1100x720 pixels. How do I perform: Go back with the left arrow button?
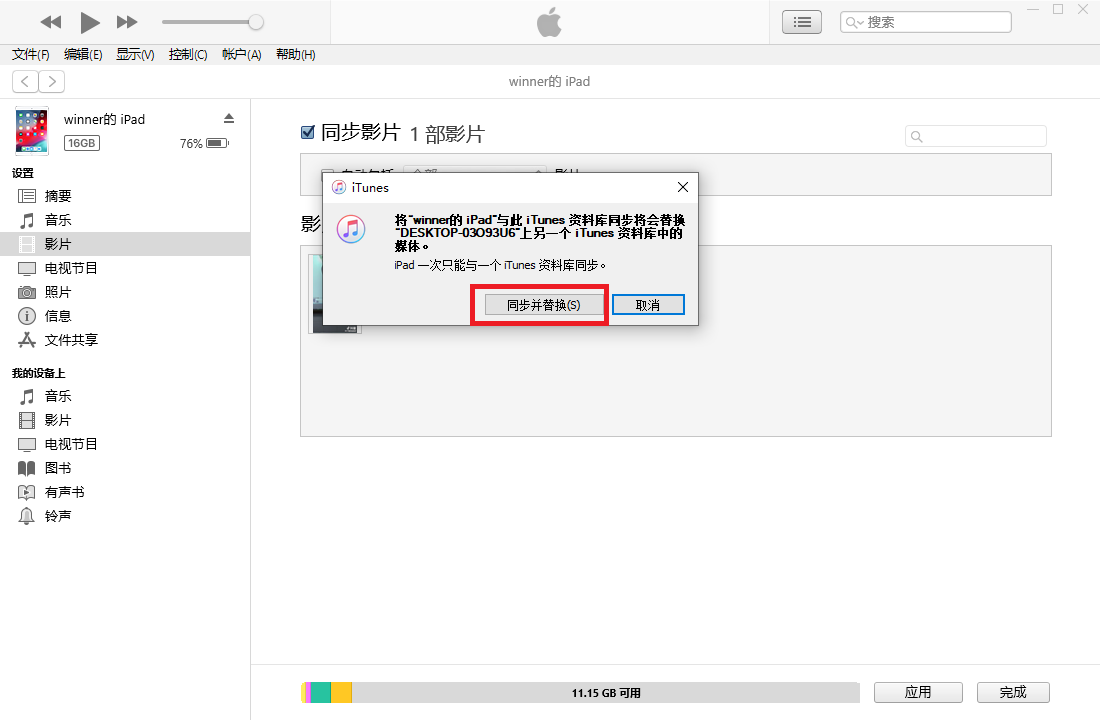pyautogui.click(x=25, y=81)
